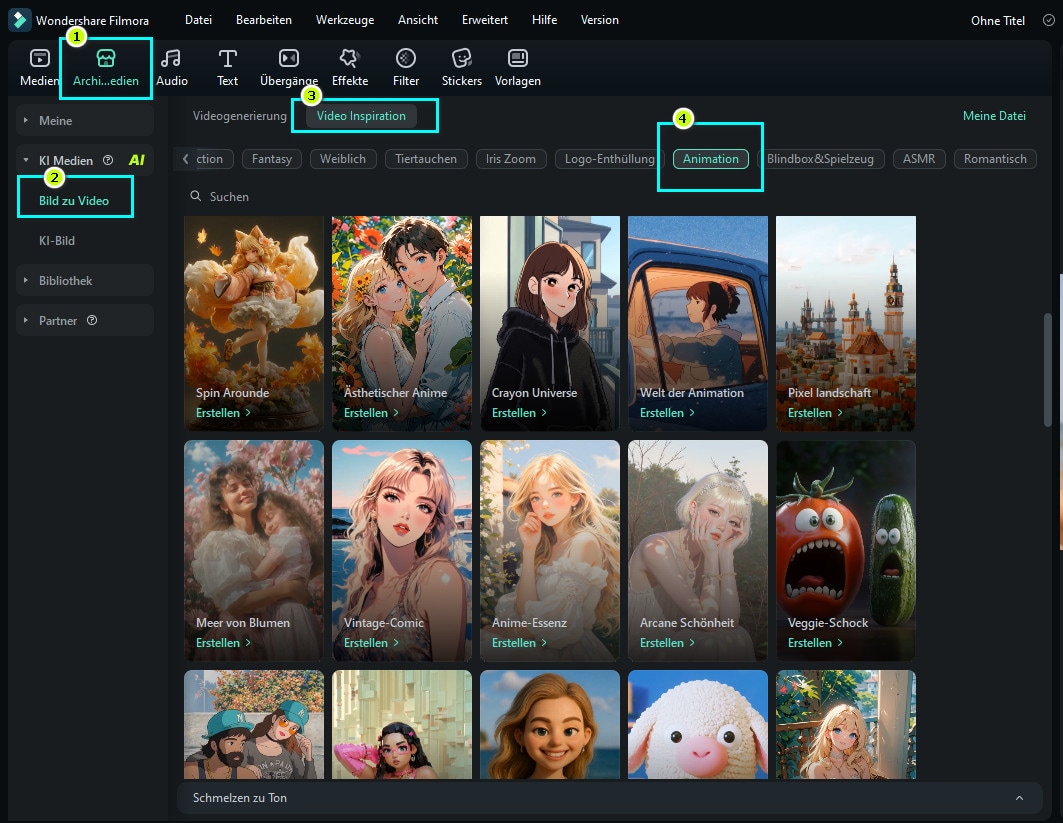
Task: Open the Meine Datei link
Action: tap(994, 116)
